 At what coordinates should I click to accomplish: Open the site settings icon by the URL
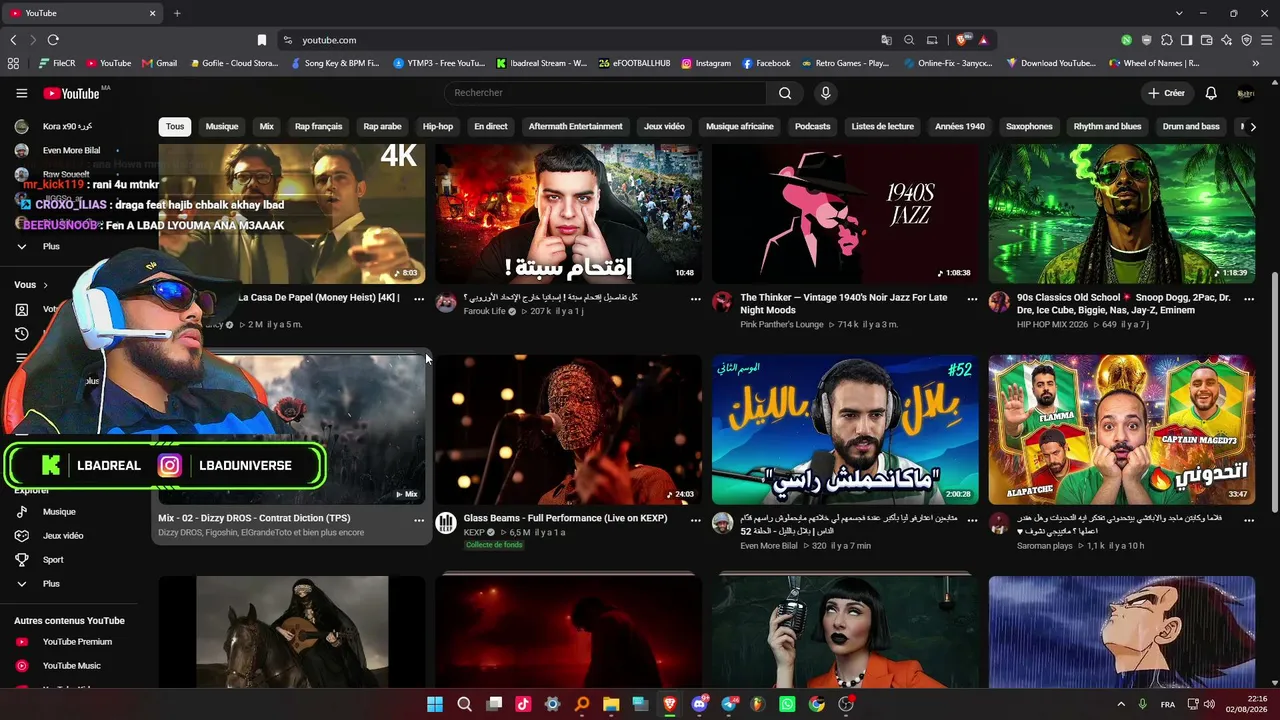click(287, 40)
